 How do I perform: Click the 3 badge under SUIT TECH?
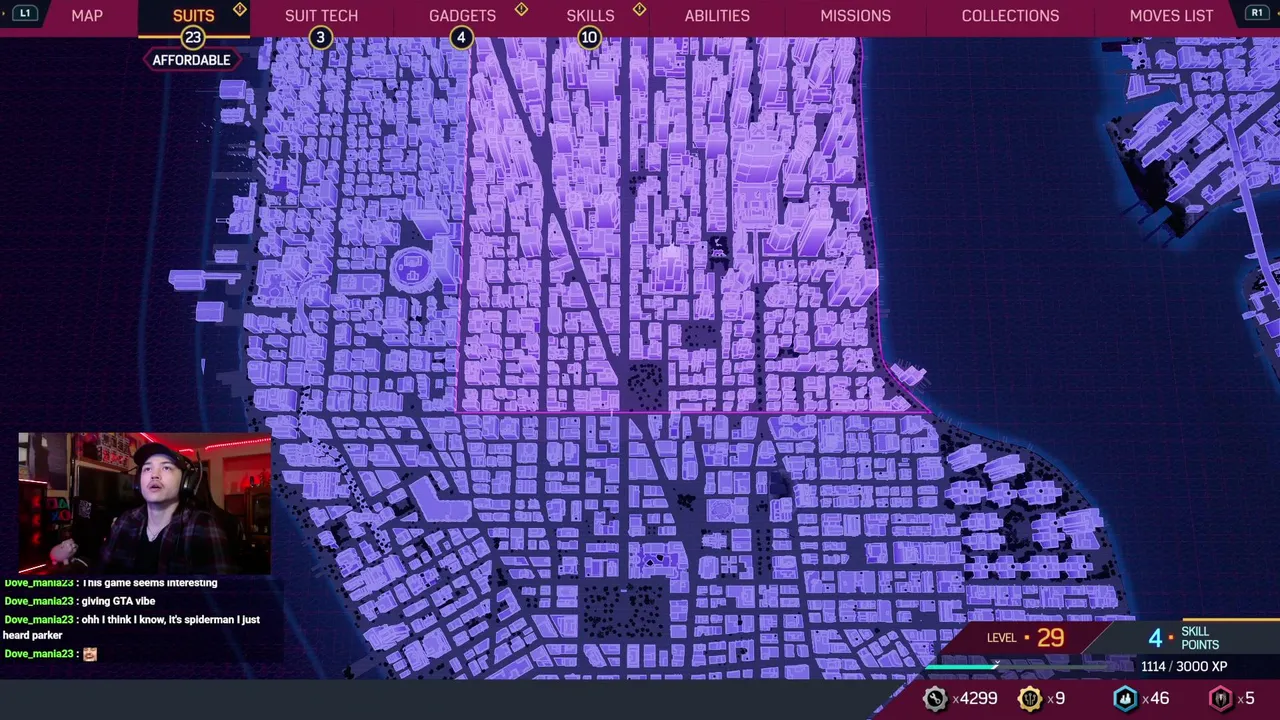pos(320,38)
